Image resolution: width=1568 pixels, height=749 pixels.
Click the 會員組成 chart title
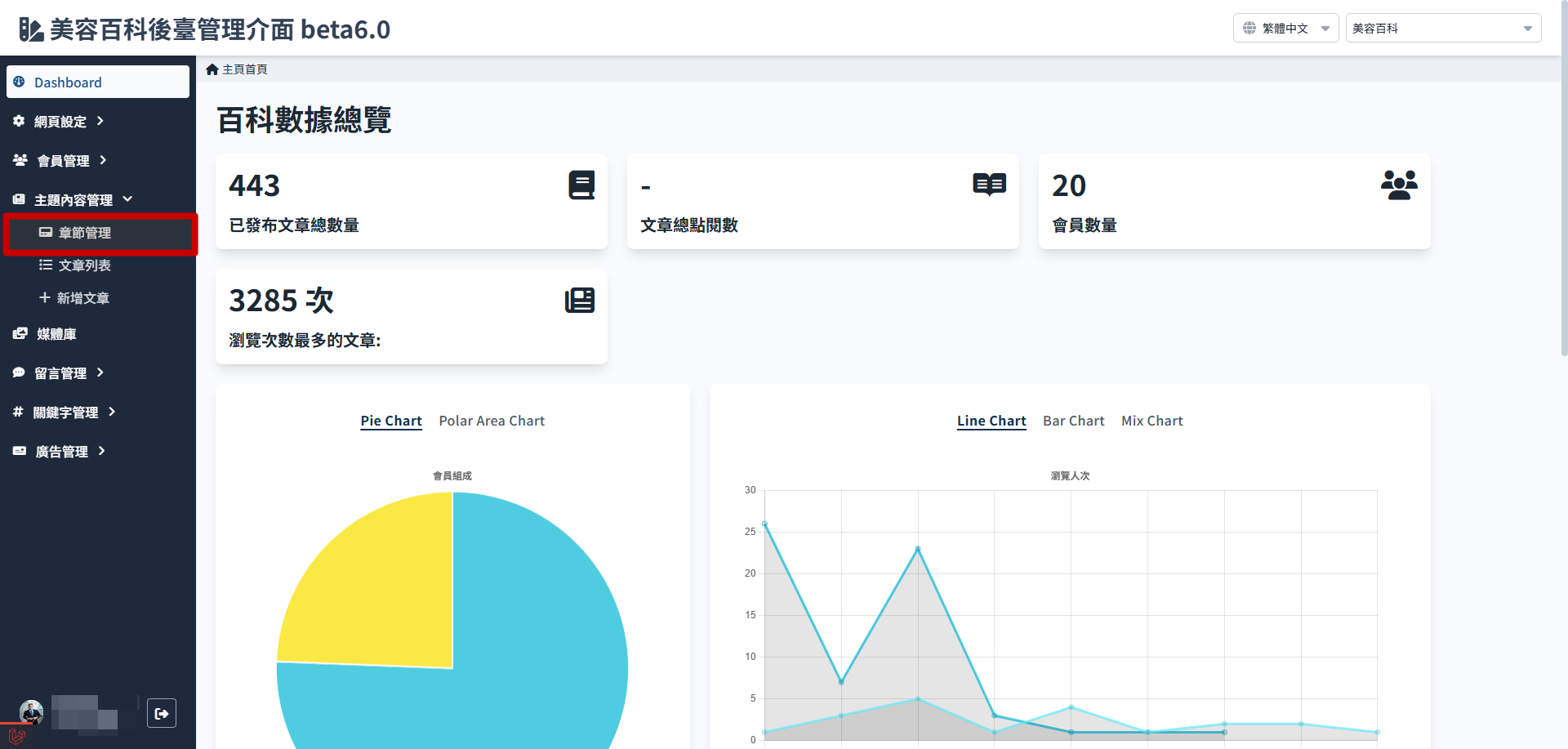[x=452, y=475]
